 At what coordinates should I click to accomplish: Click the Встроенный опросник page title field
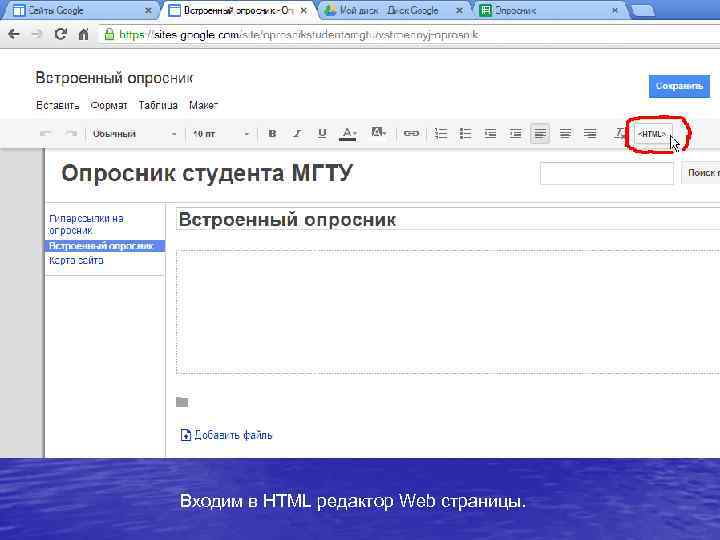pos(448,219)
